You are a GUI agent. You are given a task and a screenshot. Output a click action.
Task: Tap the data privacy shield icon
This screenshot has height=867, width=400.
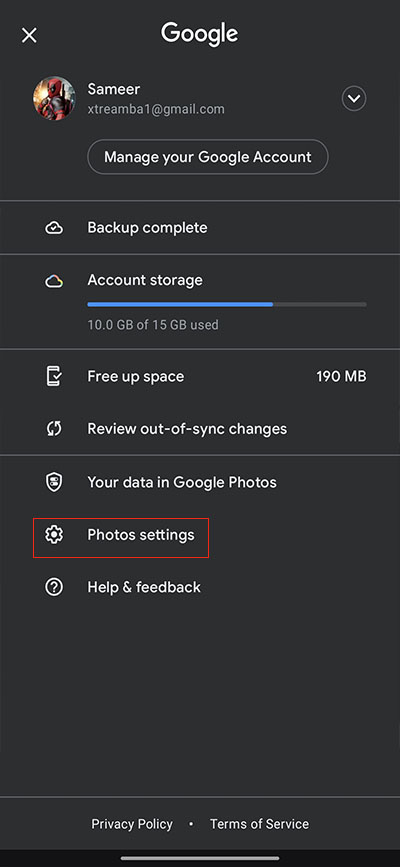(x=54, y=482)
